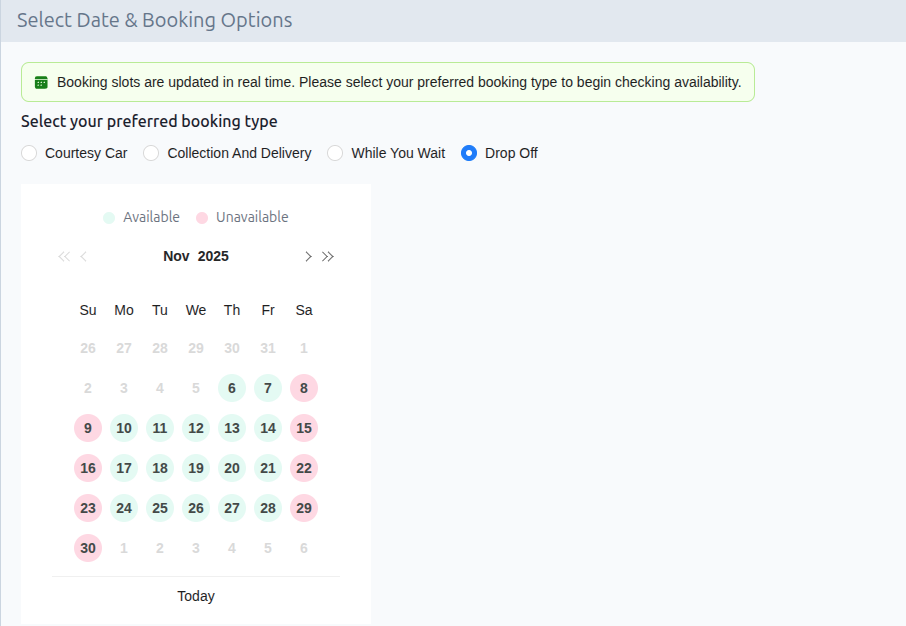Image resolution: width=906 pixels, height=626 pixels.
Task: Click the green calendar icon in notice
Action: 41,82
